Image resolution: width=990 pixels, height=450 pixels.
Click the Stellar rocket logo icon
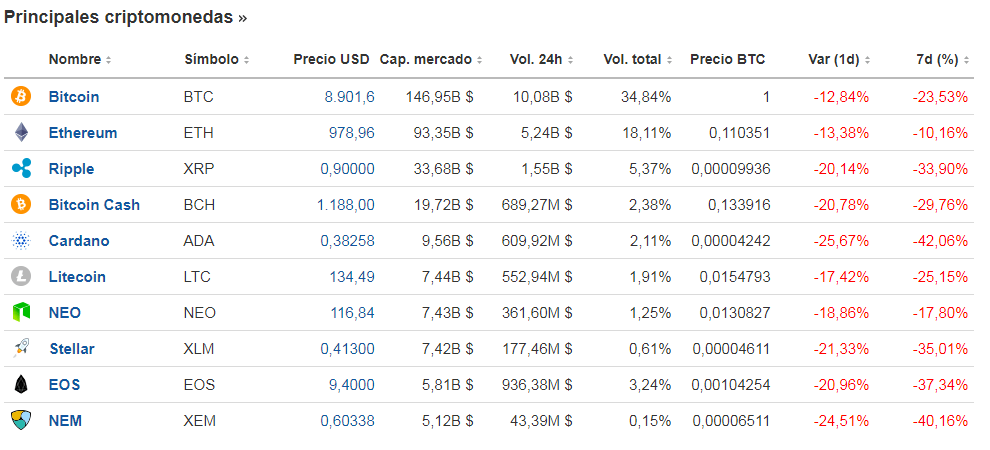pyautogui.click(x=21, y=349)
